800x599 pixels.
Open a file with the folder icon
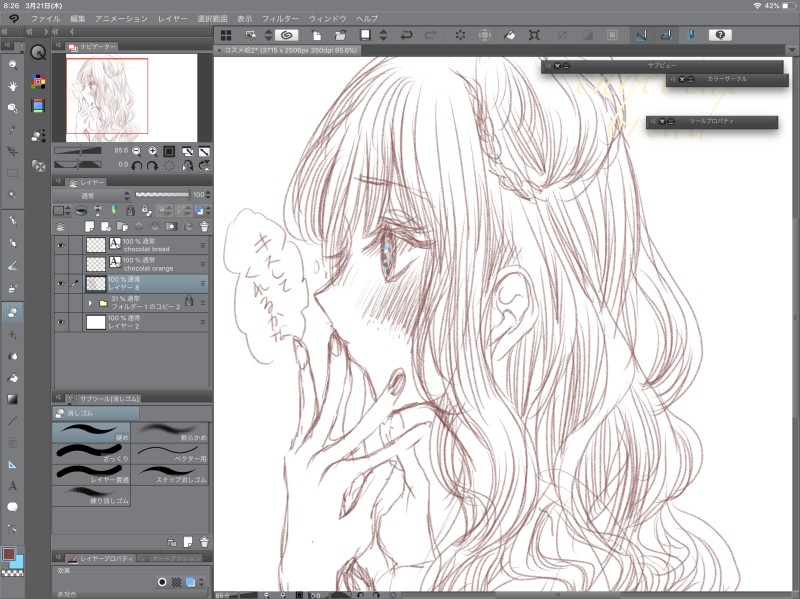[x=340, y=35]
